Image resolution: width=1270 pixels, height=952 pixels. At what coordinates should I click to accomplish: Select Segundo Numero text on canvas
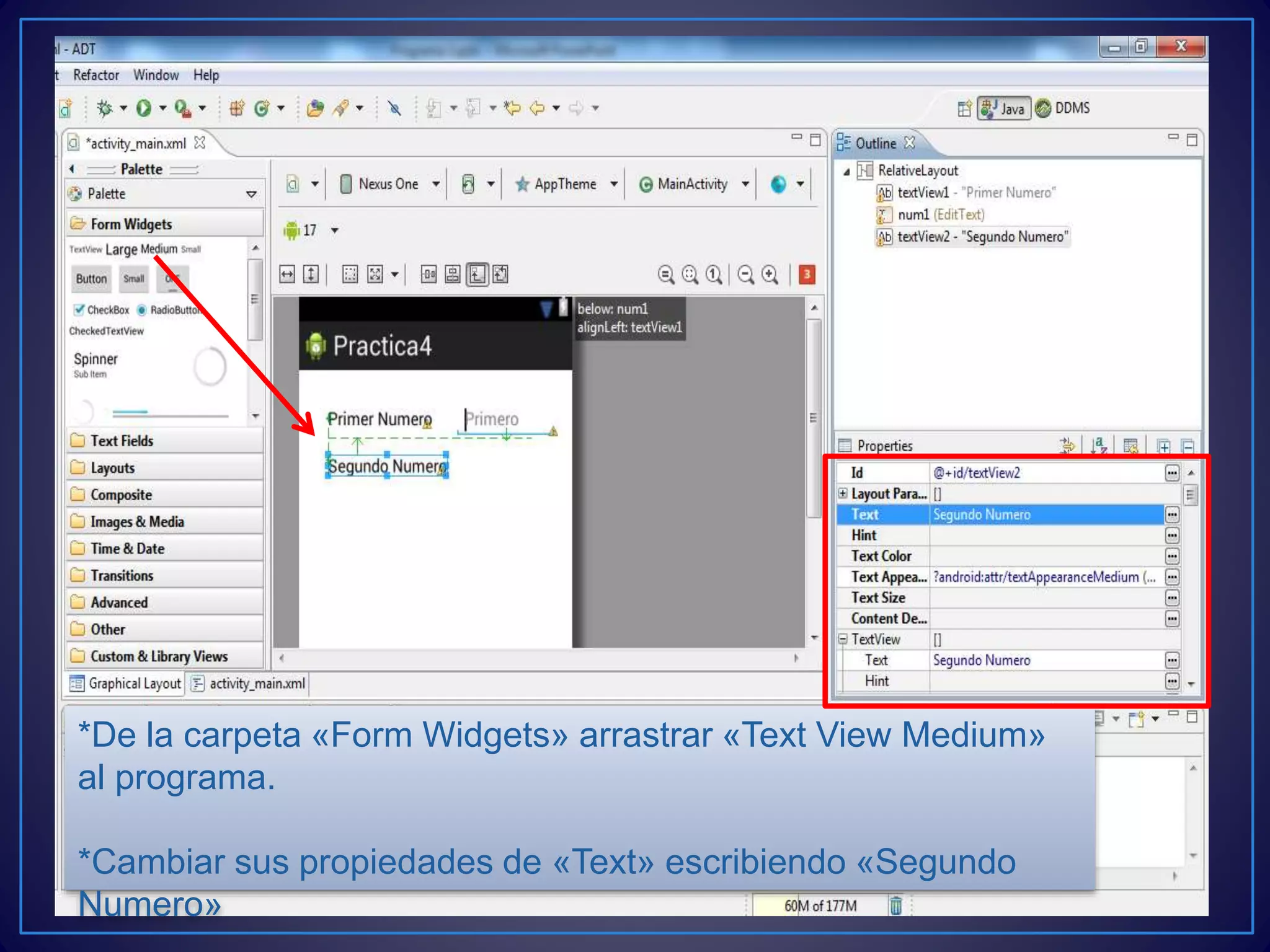tap(387, 466)
